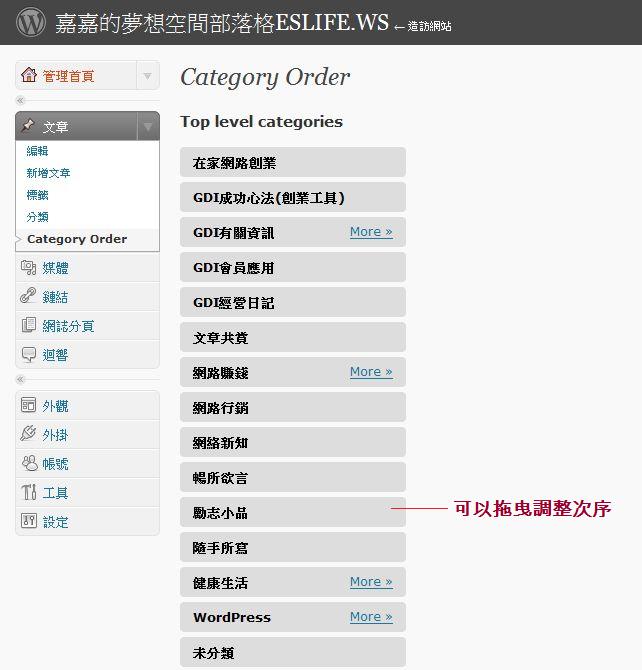Select the 在家網路創業 category row
The width and height of the screenshot is (642, 670).
(293, 162)
